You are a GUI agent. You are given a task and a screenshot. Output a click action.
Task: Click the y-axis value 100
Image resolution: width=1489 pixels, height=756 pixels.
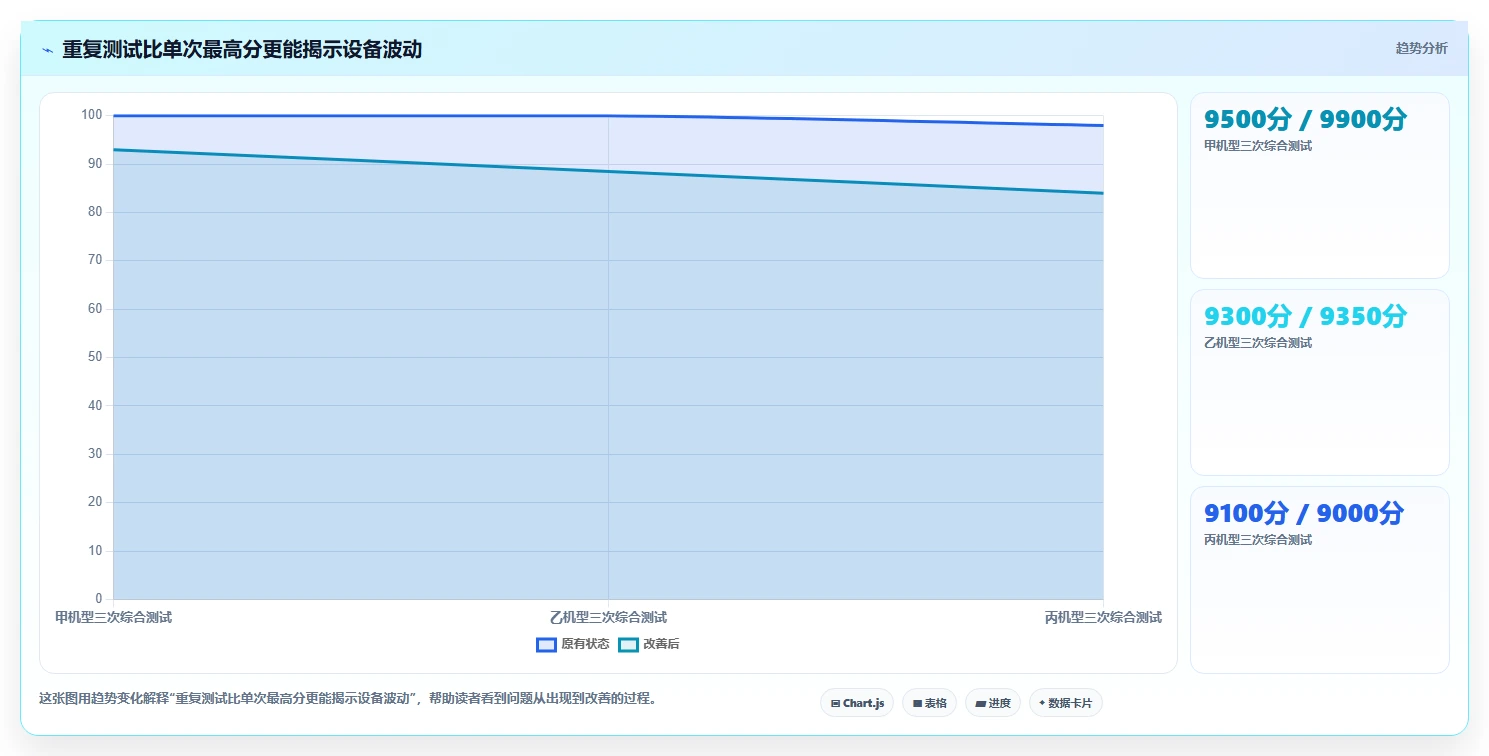click(92, 115)
